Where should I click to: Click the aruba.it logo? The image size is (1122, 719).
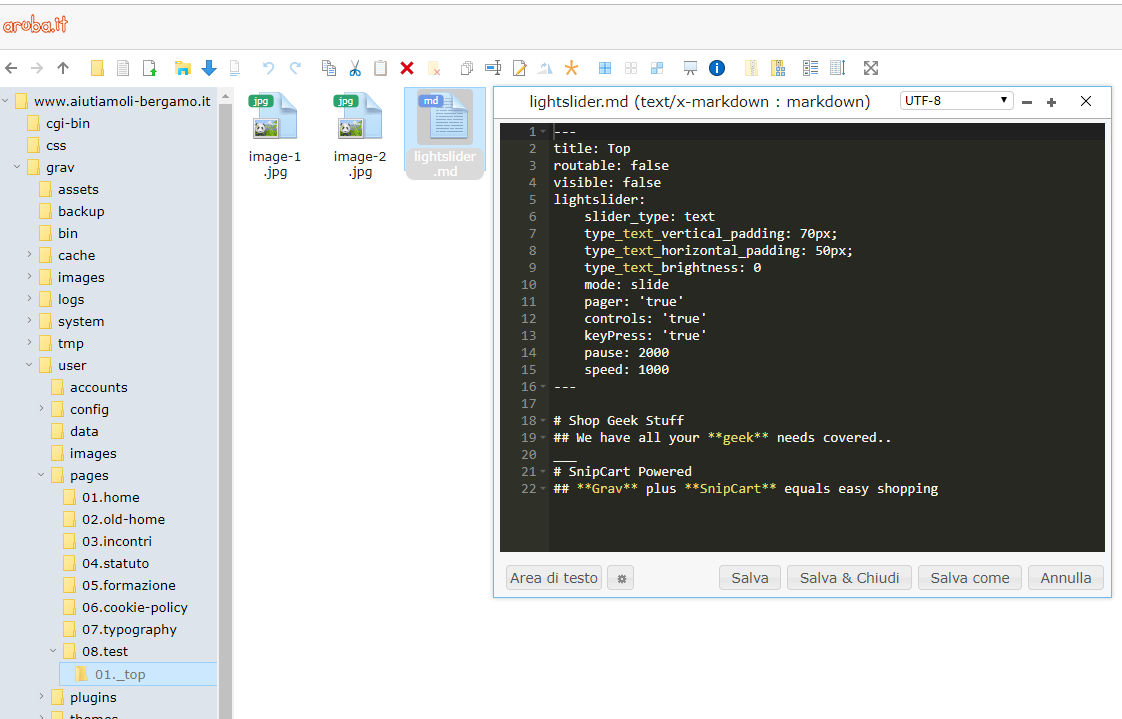pyautogui.click(x=35, y=25)
